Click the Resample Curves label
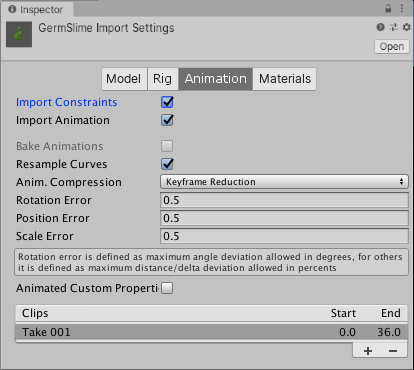Viewport: 414px width, 370px height. (62, 164)
